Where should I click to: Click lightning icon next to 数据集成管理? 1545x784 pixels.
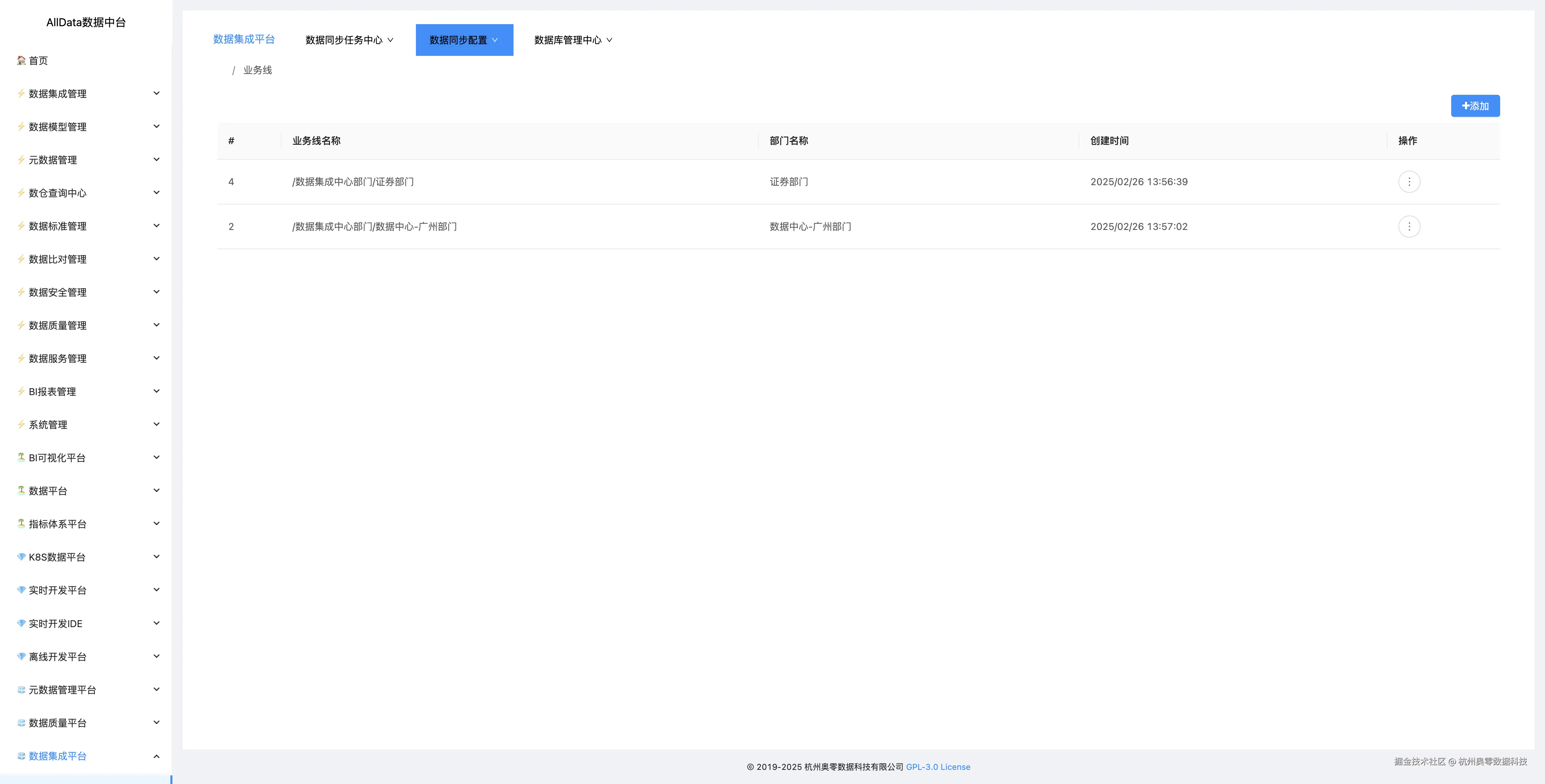(21, 93)
